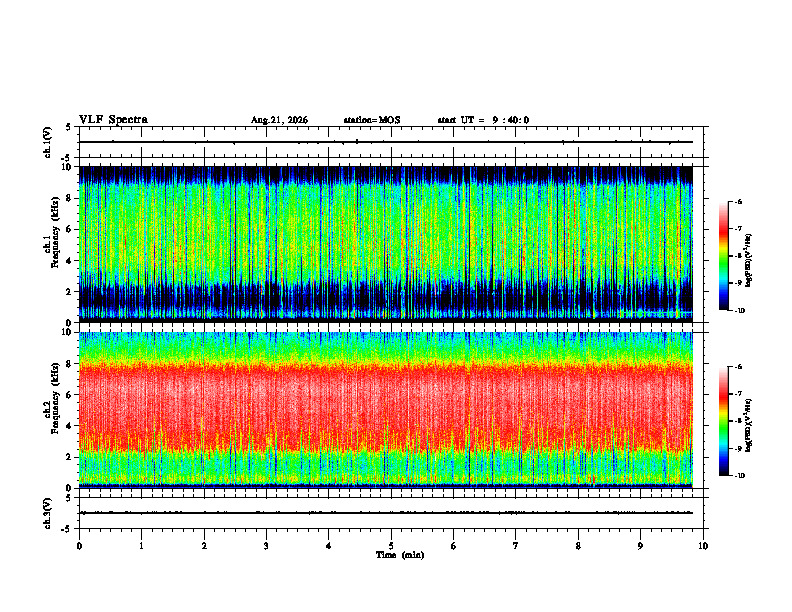Click the station=MOS label

pyautogui.click(x=372, y=120)
